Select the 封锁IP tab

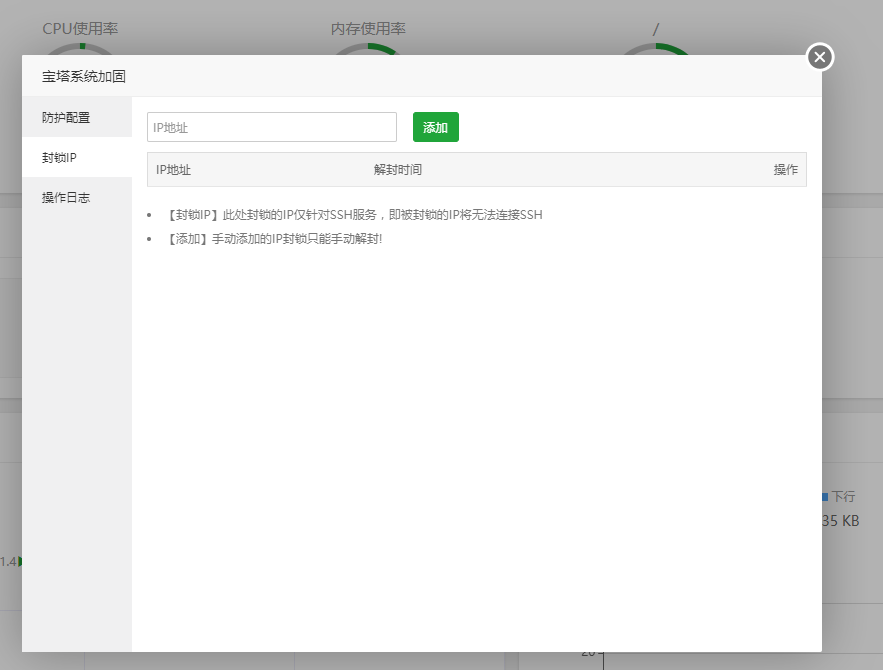(x=77, y=158)
